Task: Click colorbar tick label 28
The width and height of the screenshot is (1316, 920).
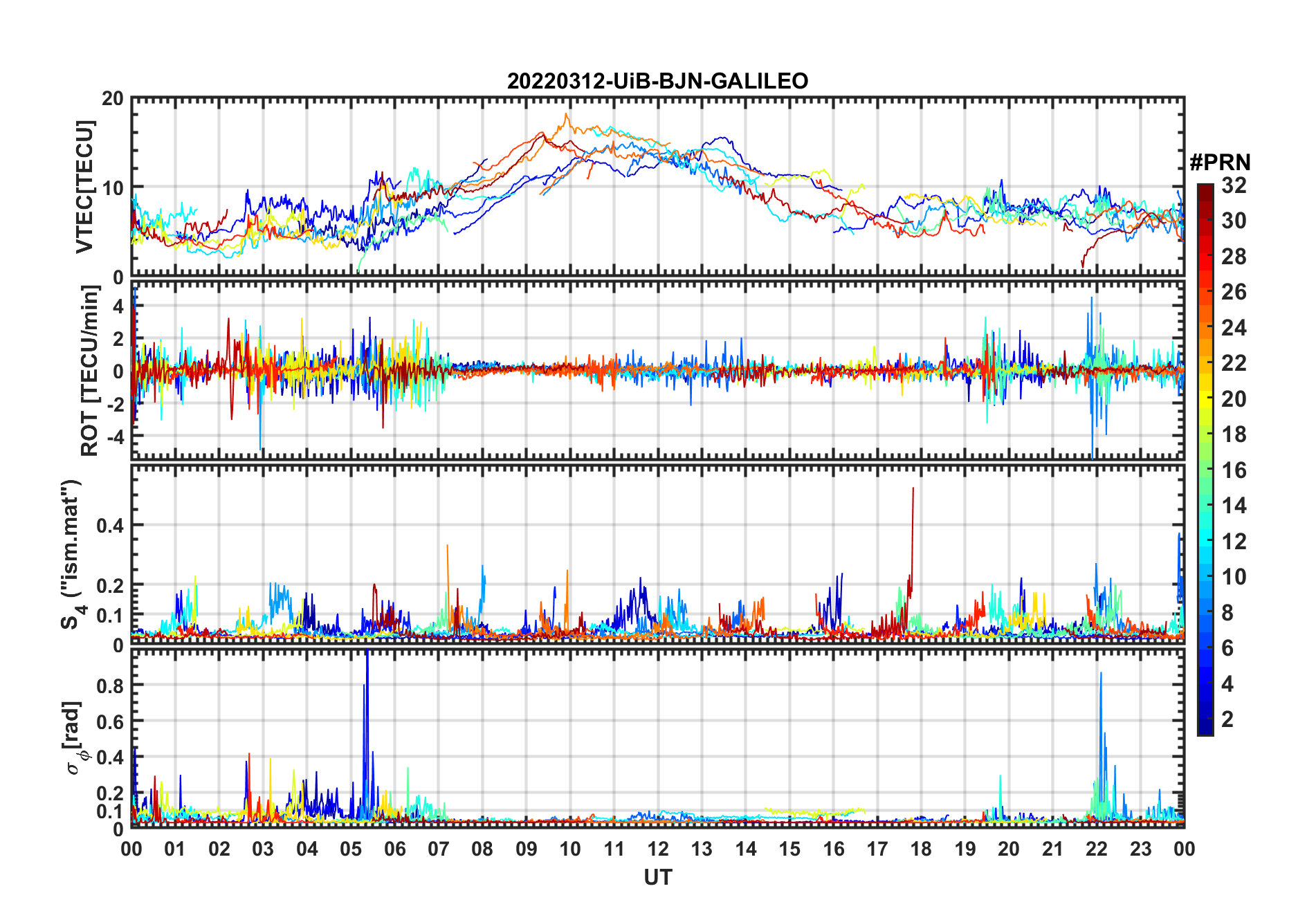Action: tap(1234, 257)
